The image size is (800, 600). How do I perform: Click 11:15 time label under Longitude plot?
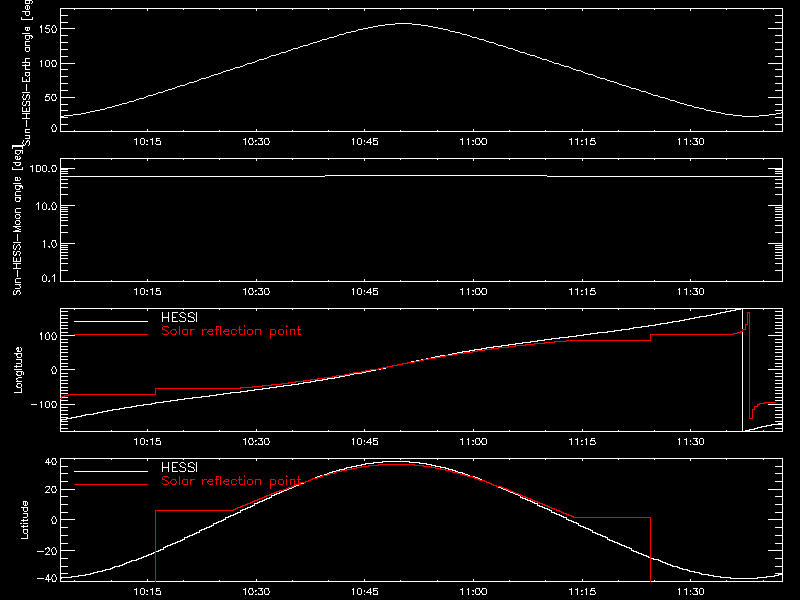coord(582,442)
